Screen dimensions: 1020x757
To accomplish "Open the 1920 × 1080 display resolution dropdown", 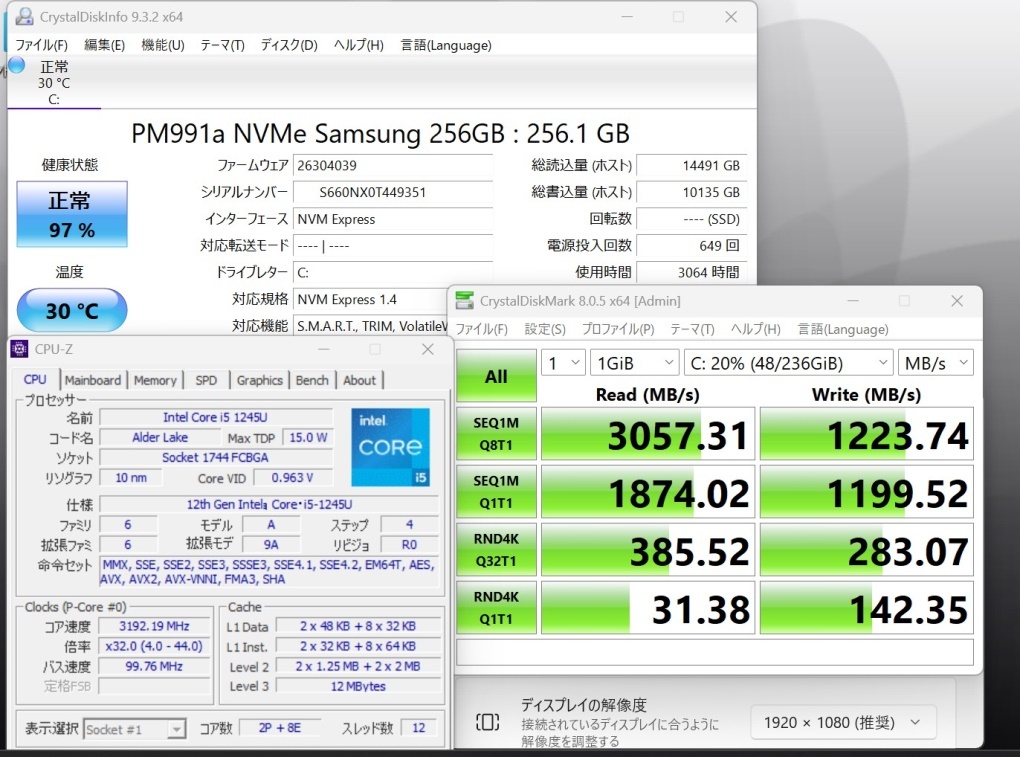I will (843, 723).
